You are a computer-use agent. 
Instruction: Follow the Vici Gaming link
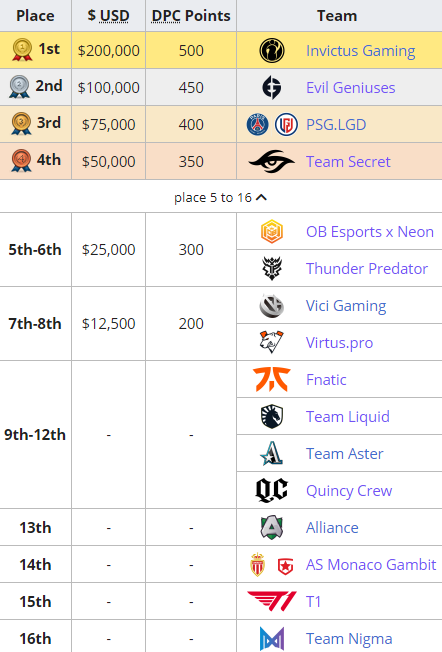pos(346,306)
